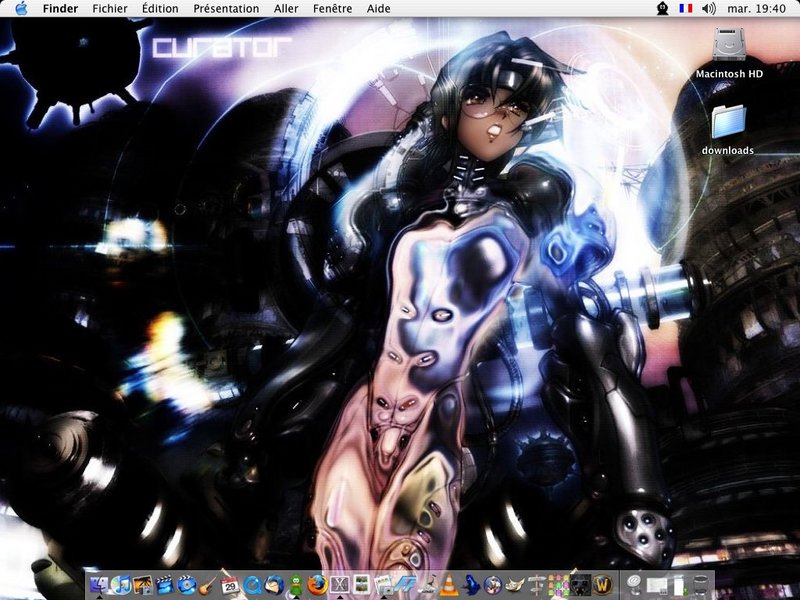Screen dimensions: 800x600
Task: Open iDVD from the Dock
Action: click(x=187, y=585)
